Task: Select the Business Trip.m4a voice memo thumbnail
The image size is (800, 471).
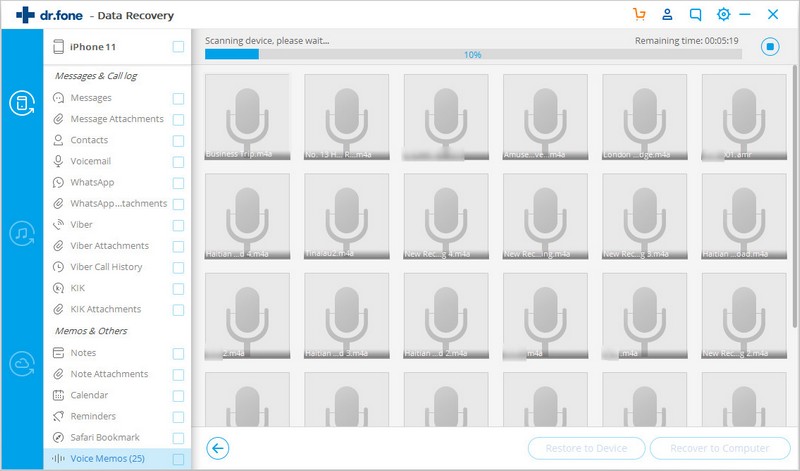Action: (x=247, y=117)
